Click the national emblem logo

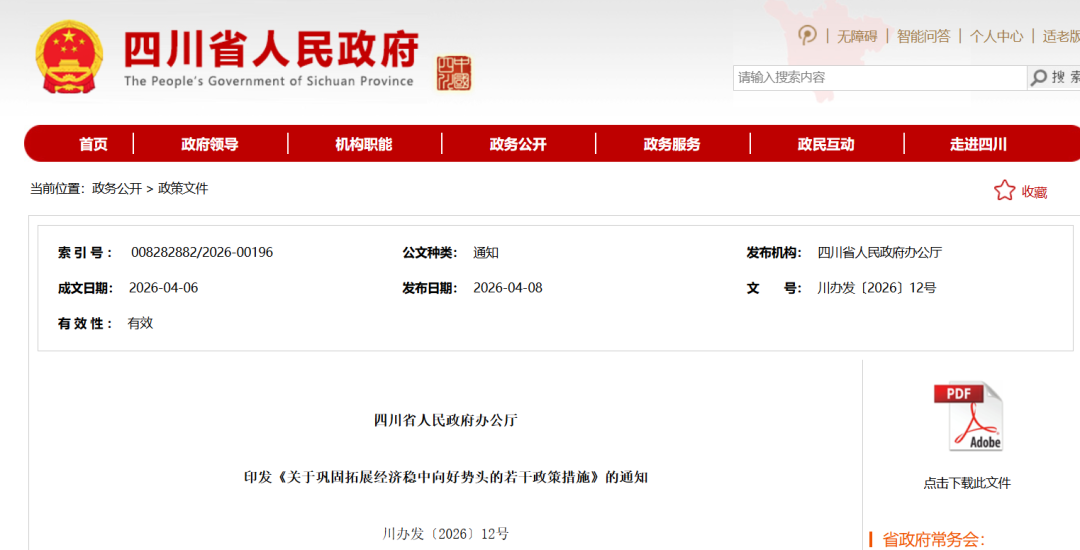(68, 57)
